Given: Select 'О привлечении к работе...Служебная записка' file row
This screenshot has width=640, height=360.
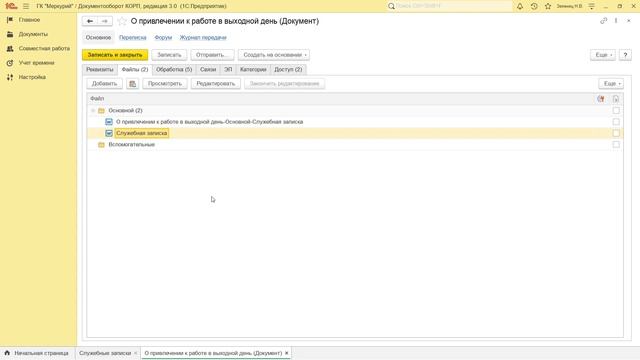Looking at the screenshot, I should coord(355,122).
